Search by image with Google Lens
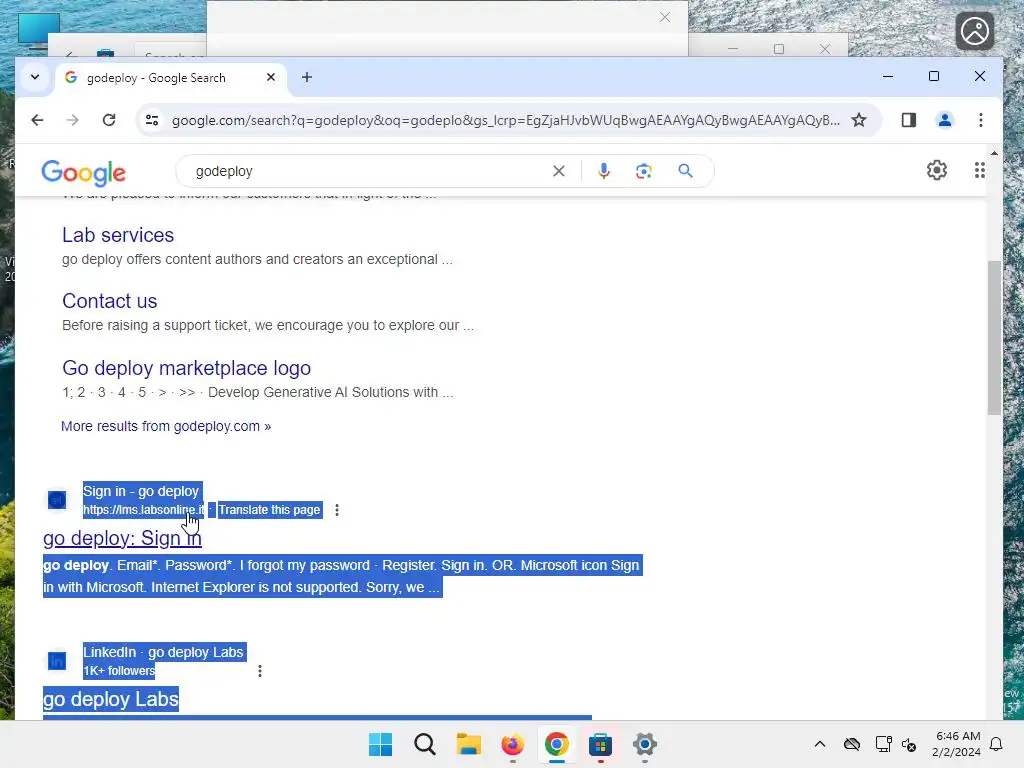Screen dimensions: 1024x768 [643, 171]
